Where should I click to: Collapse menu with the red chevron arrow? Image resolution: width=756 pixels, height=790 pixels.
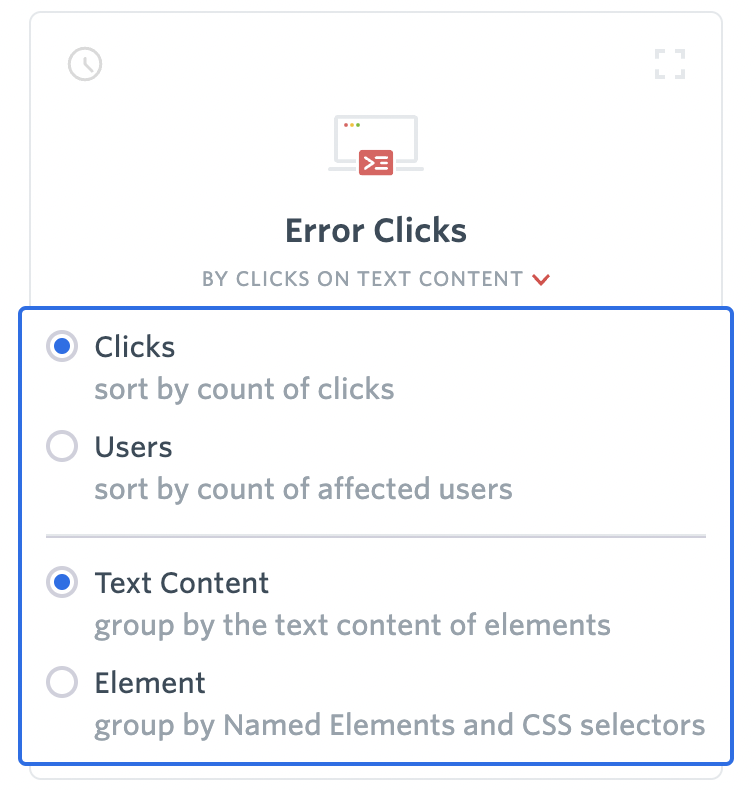(x=541, y=280)
